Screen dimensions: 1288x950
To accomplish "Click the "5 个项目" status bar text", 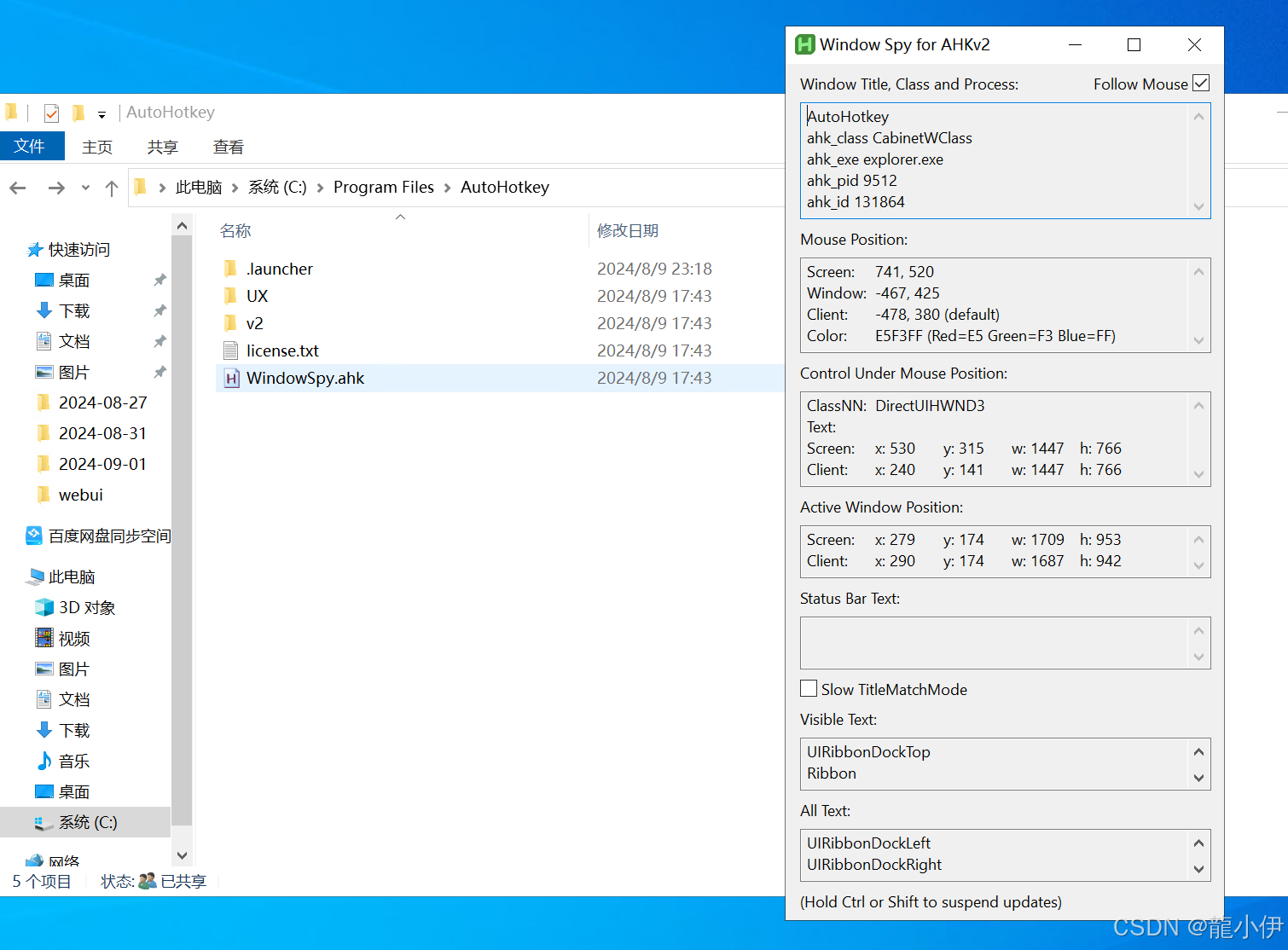I will pos(42,881).
